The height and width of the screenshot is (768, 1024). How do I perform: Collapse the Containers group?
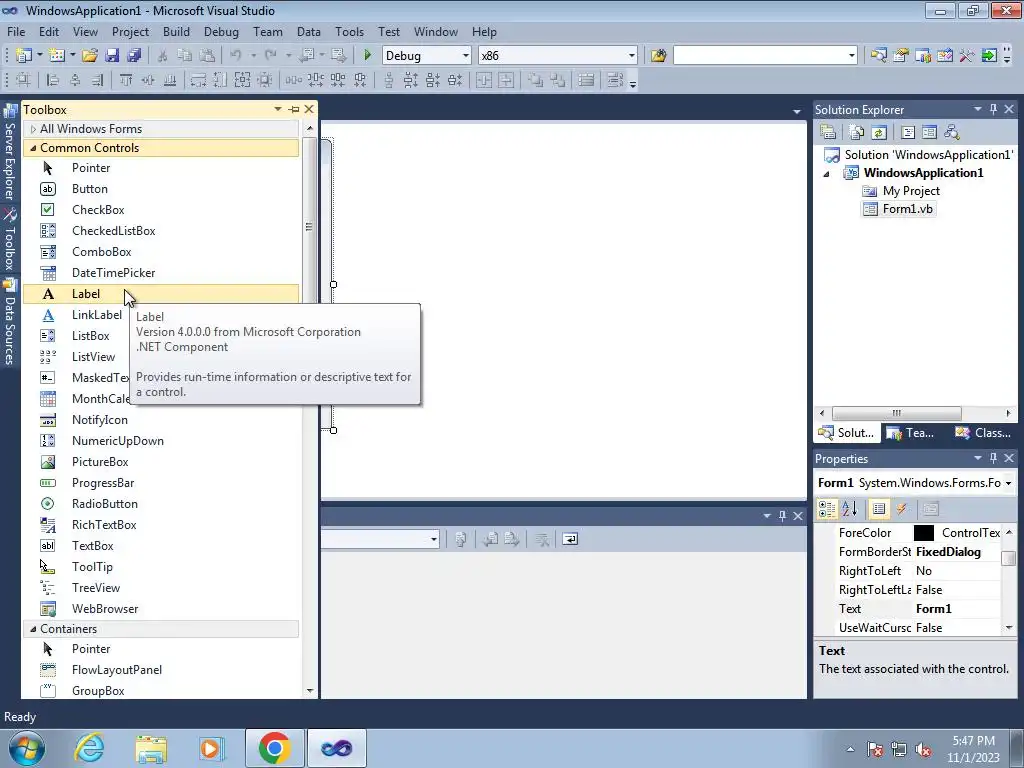click(33, 629)
